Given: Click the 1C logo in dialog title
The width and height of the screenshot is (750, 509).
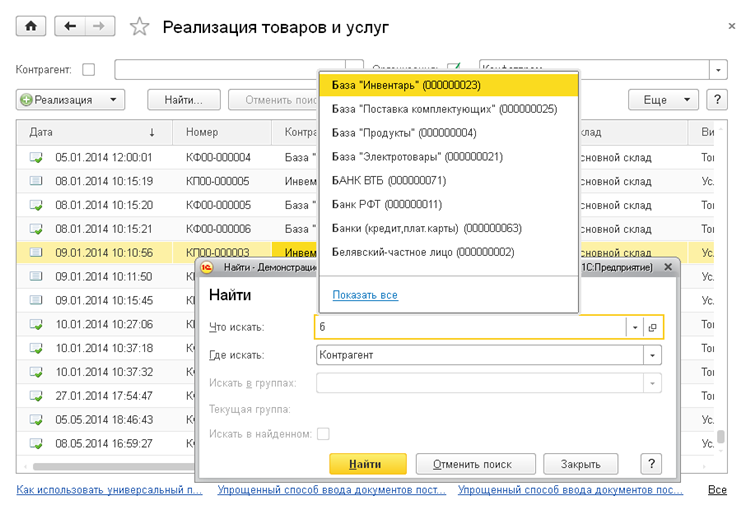Looking at the screenshot, I should [x=207, y=267].
